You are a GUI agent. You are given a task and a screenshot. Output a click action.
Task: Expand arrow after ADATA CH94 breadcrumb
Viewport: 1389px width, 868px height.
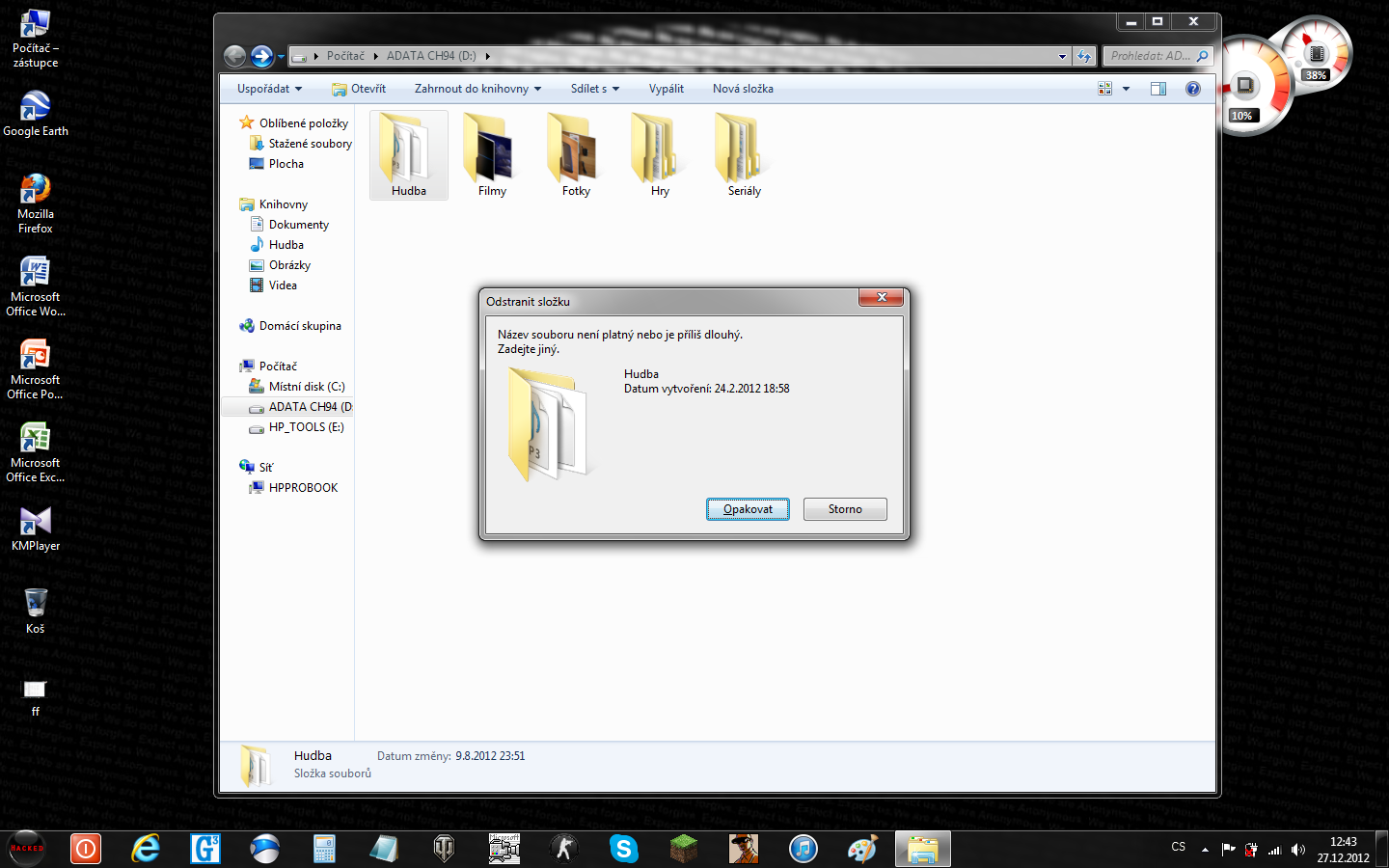tap(487, 56)
